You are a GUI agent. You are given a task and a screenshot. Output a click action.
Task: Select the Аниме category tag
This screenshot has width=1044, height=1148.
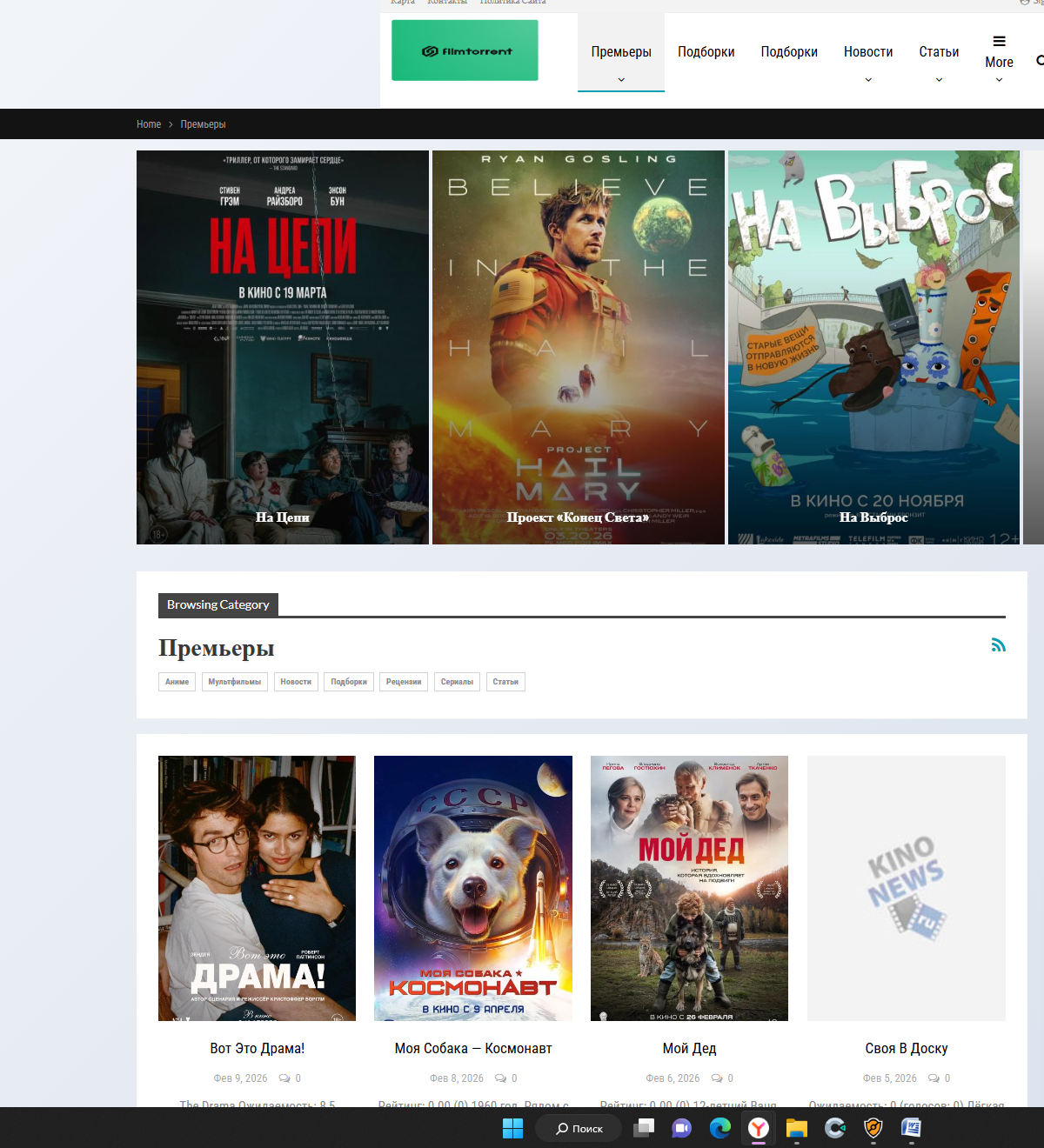pos(177,682)
